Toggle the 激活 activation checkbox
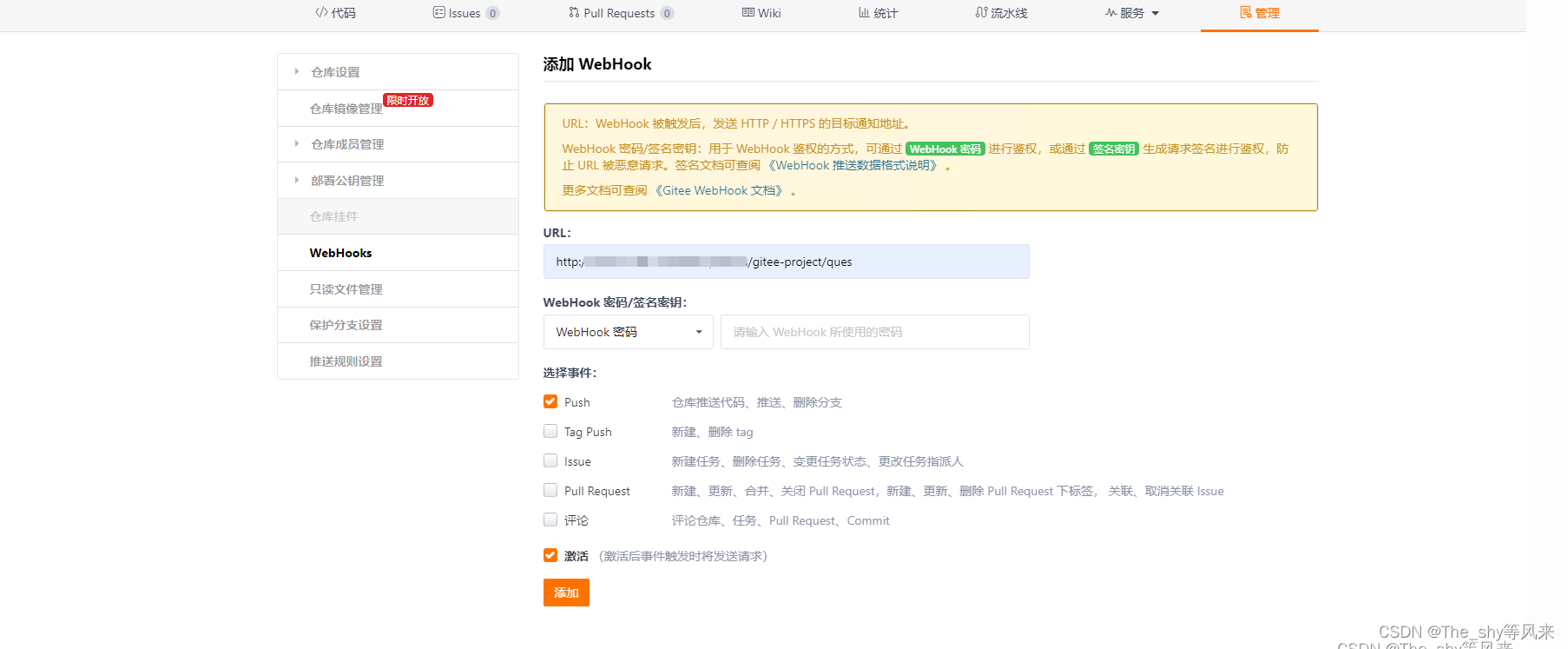This screenshot has width=1568, height=649. pos(550,555)
